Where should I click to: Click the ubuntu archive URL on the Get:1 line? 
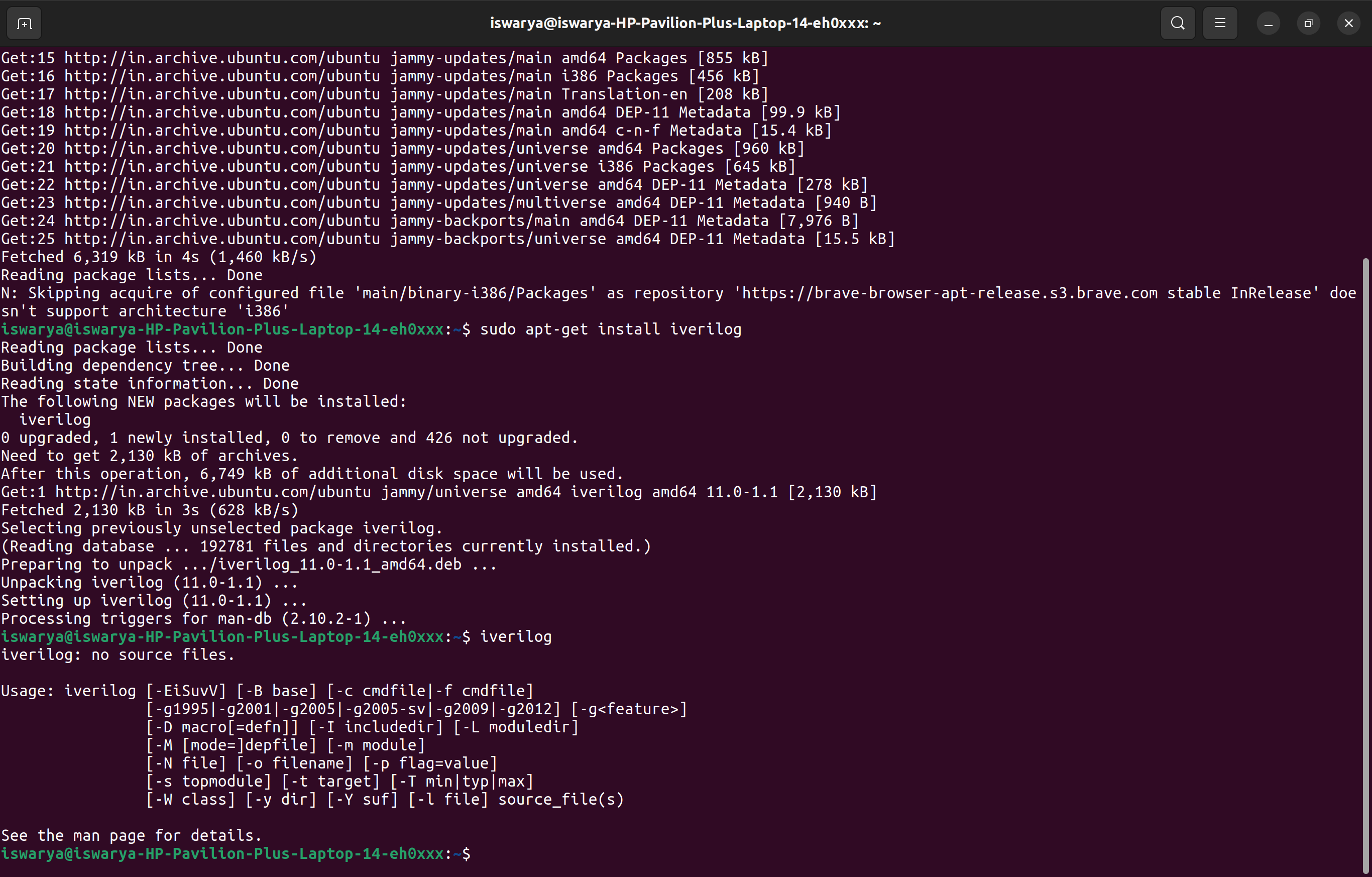(x=240, y=492)
